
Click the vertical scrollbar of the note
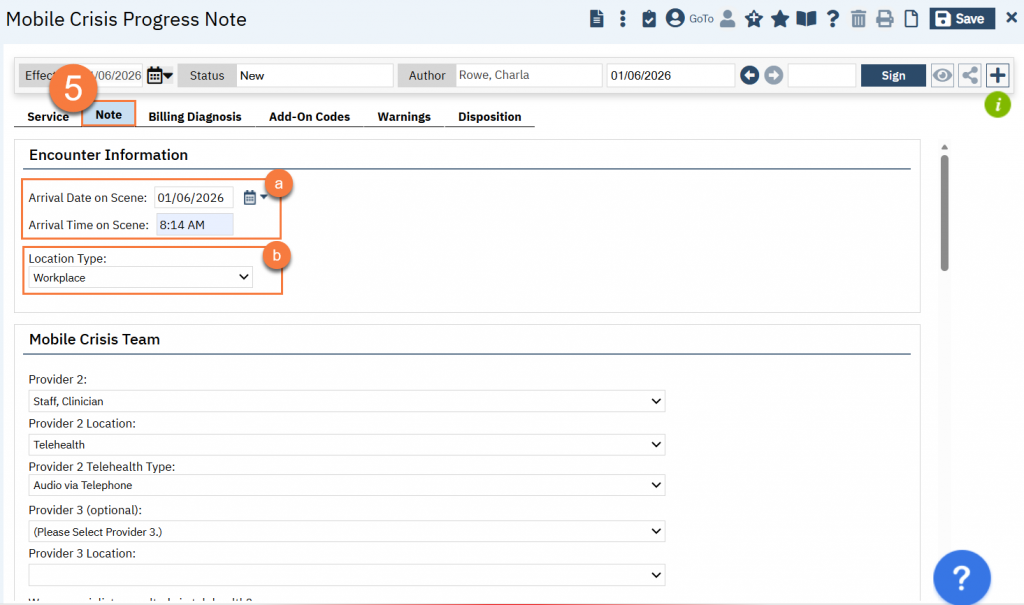click(944, 210)
